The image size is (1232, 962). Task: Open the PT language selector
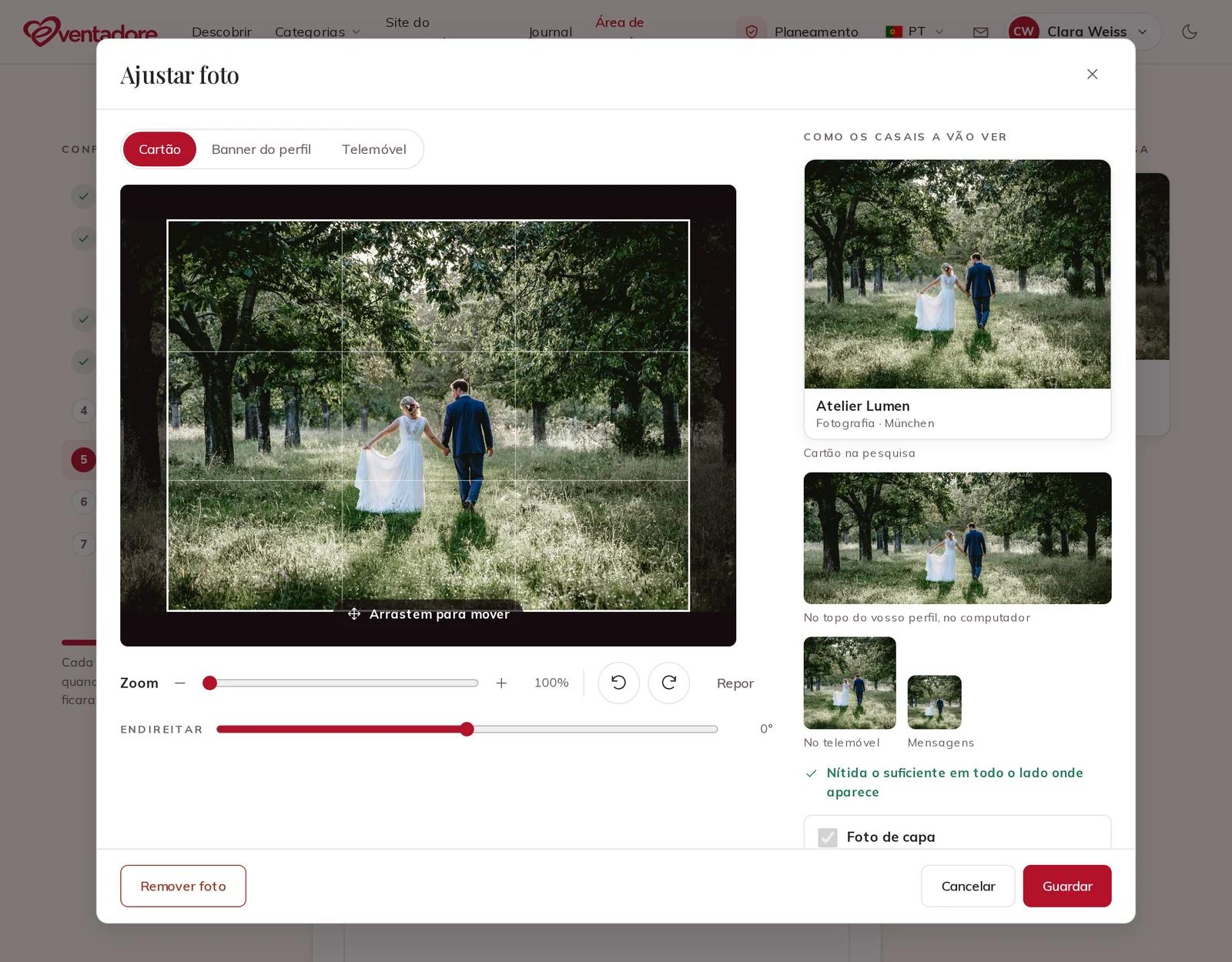click(x=915, y=32)
